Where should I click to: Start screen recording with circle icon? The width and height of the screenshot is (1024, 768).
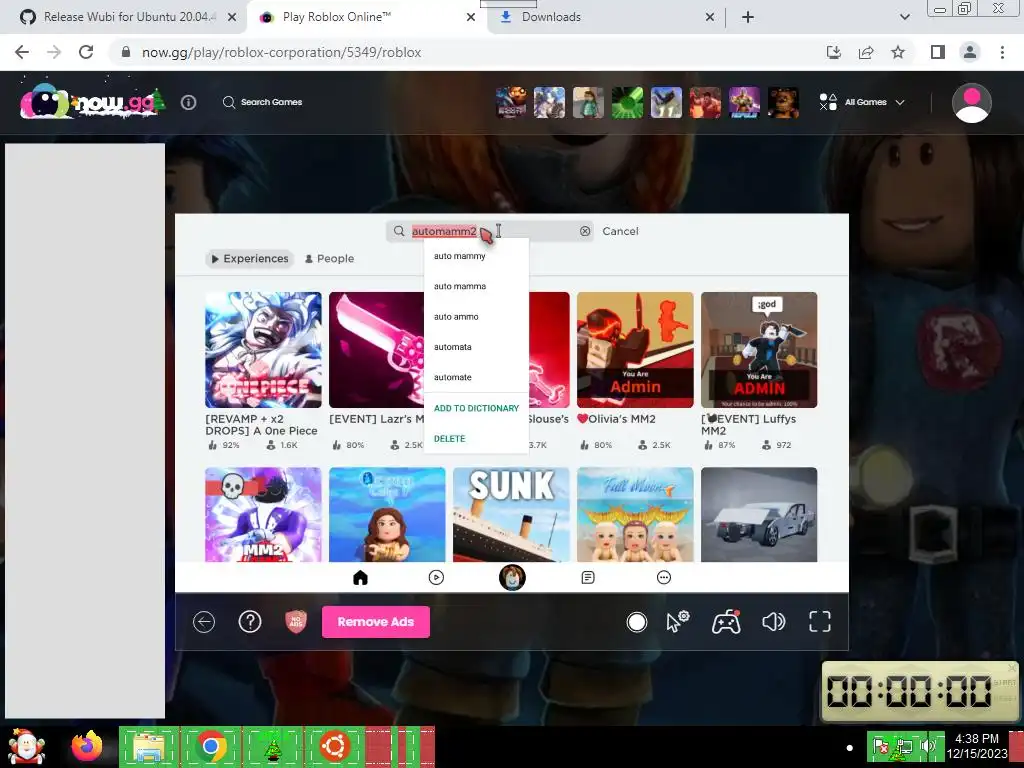tap(636, 622)
